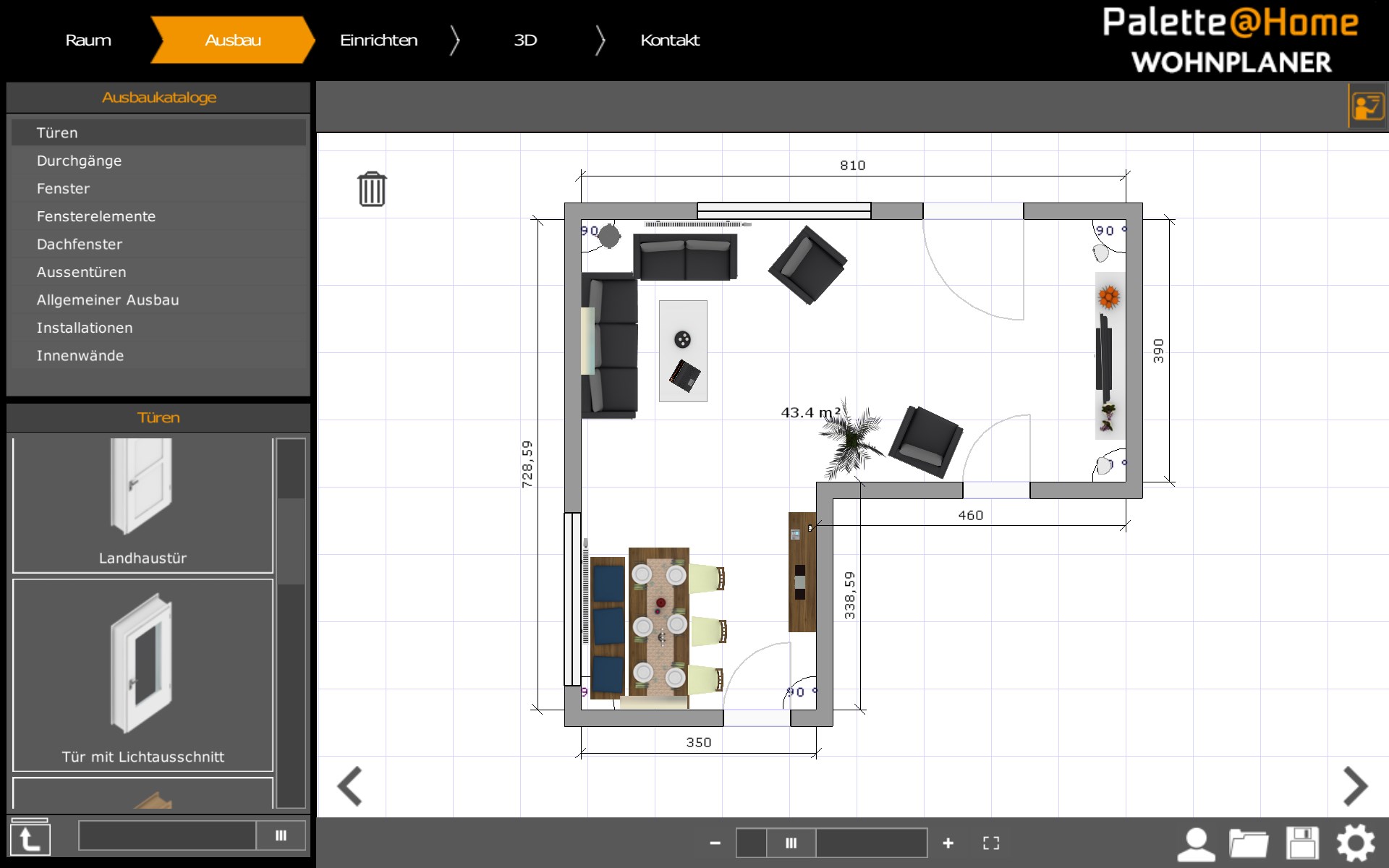This screenshot has width=1389, height=868.
Task: Open the Fenster catalog category
Action: click(x=64, y=189)
